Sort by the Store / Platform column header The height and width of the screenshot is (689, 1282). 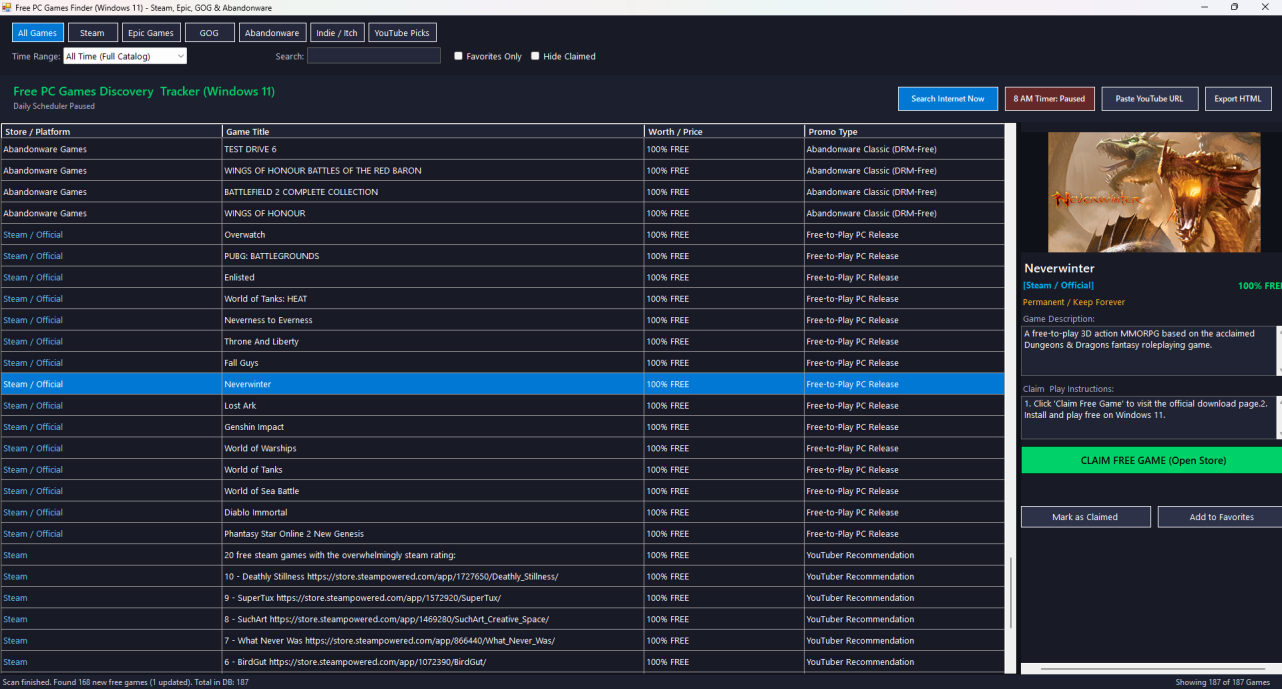pos(111,132)
